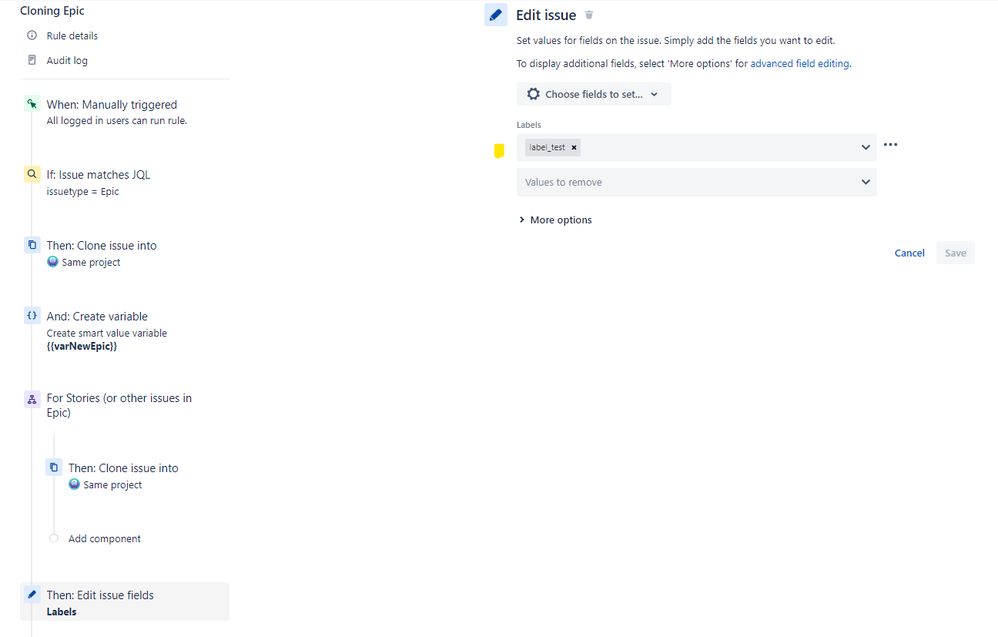Open the advanced field editing link
This screenshot has width=998, height=637.
click(x=799, y=64)
